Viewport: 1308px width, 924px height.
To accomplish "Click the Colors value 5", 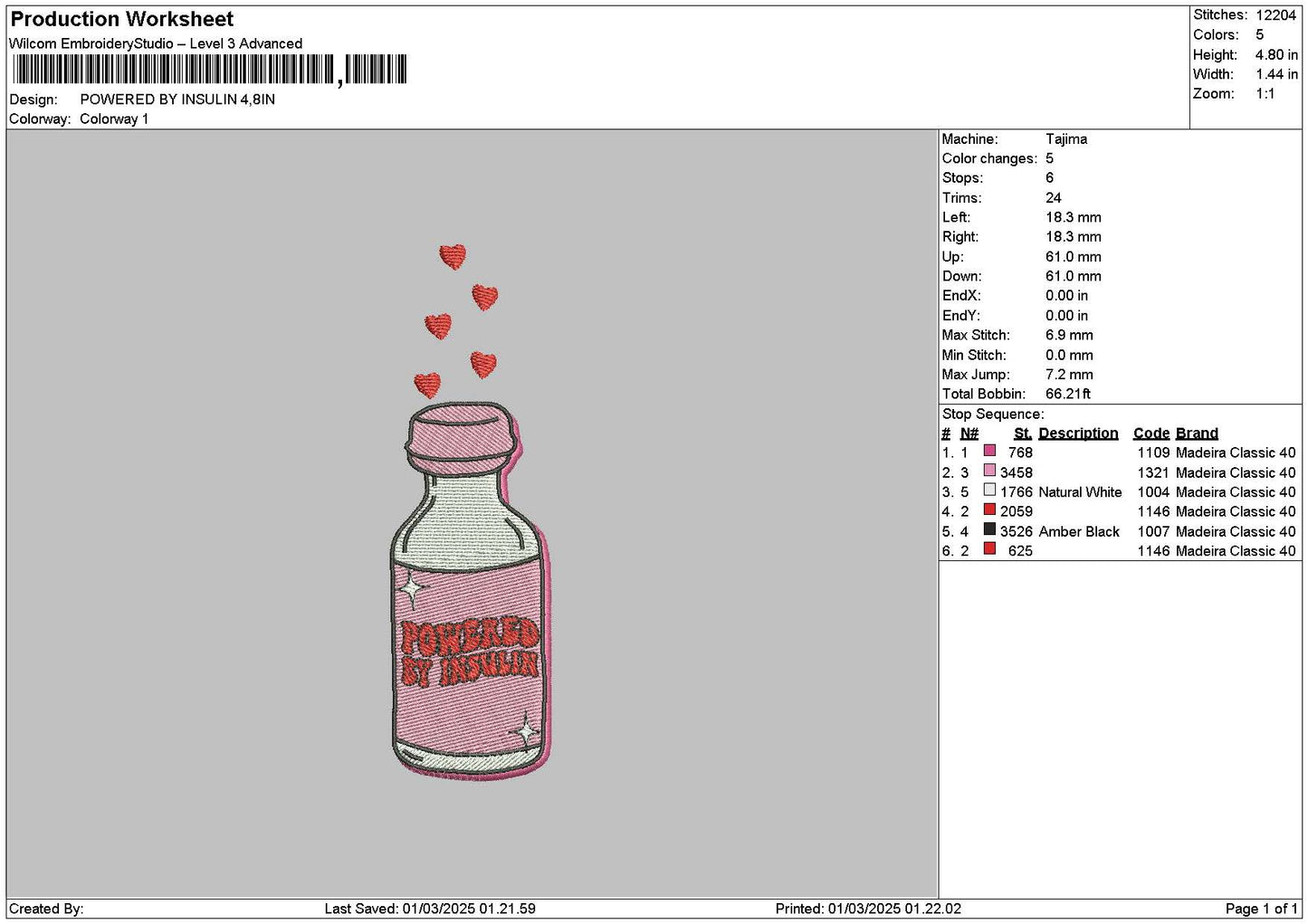I will [1259, 35].
